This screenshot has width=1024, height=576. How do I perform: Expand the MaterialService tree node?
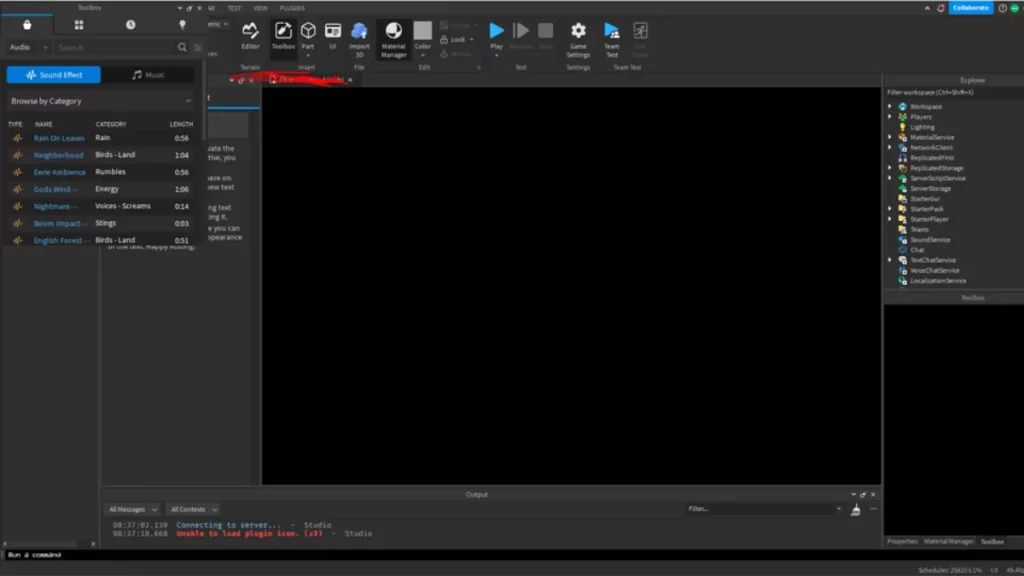(x=889, y=137)
